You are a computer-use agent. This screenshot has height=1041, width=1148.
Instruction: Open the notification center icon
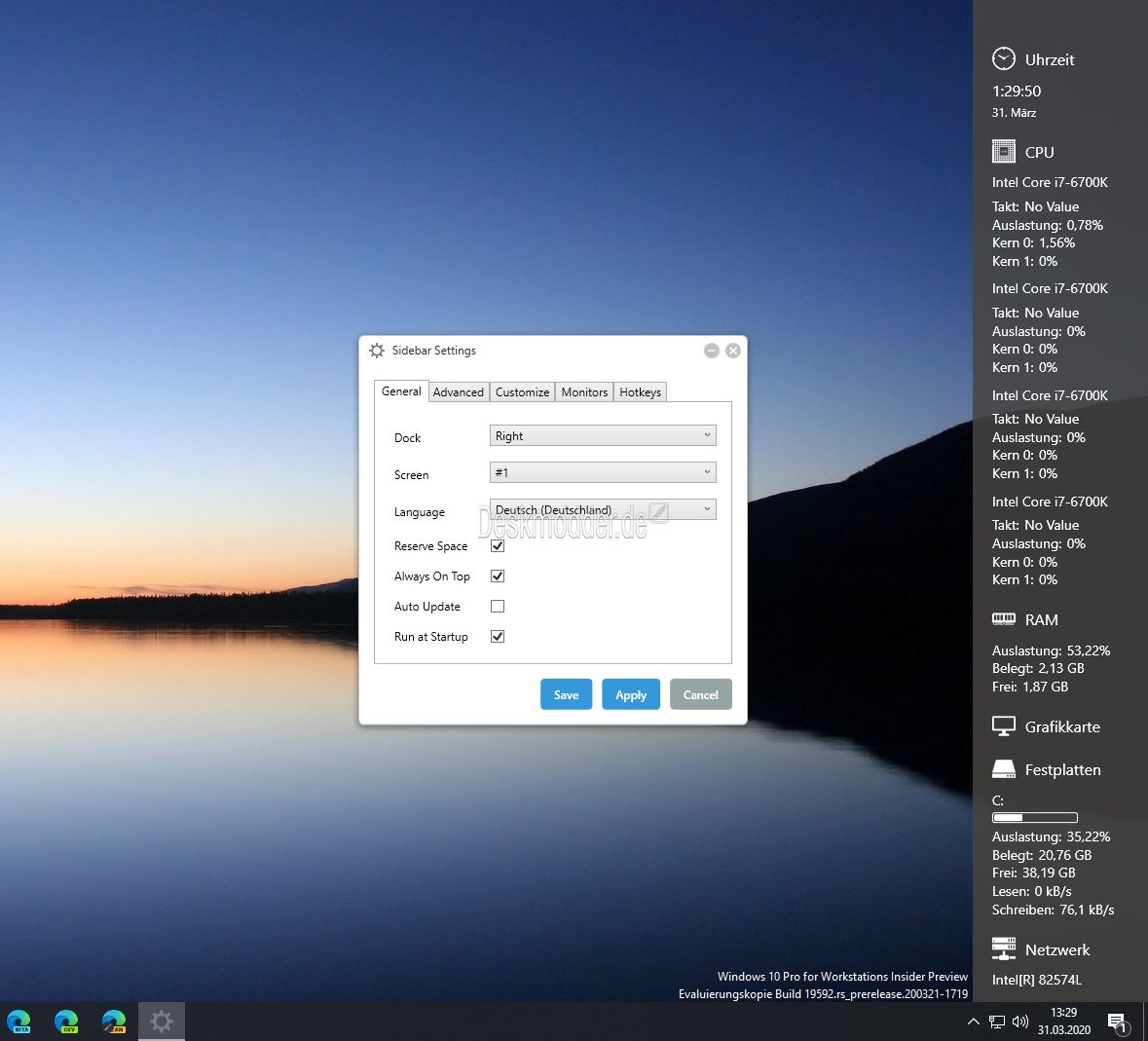coord(1117,1022)
